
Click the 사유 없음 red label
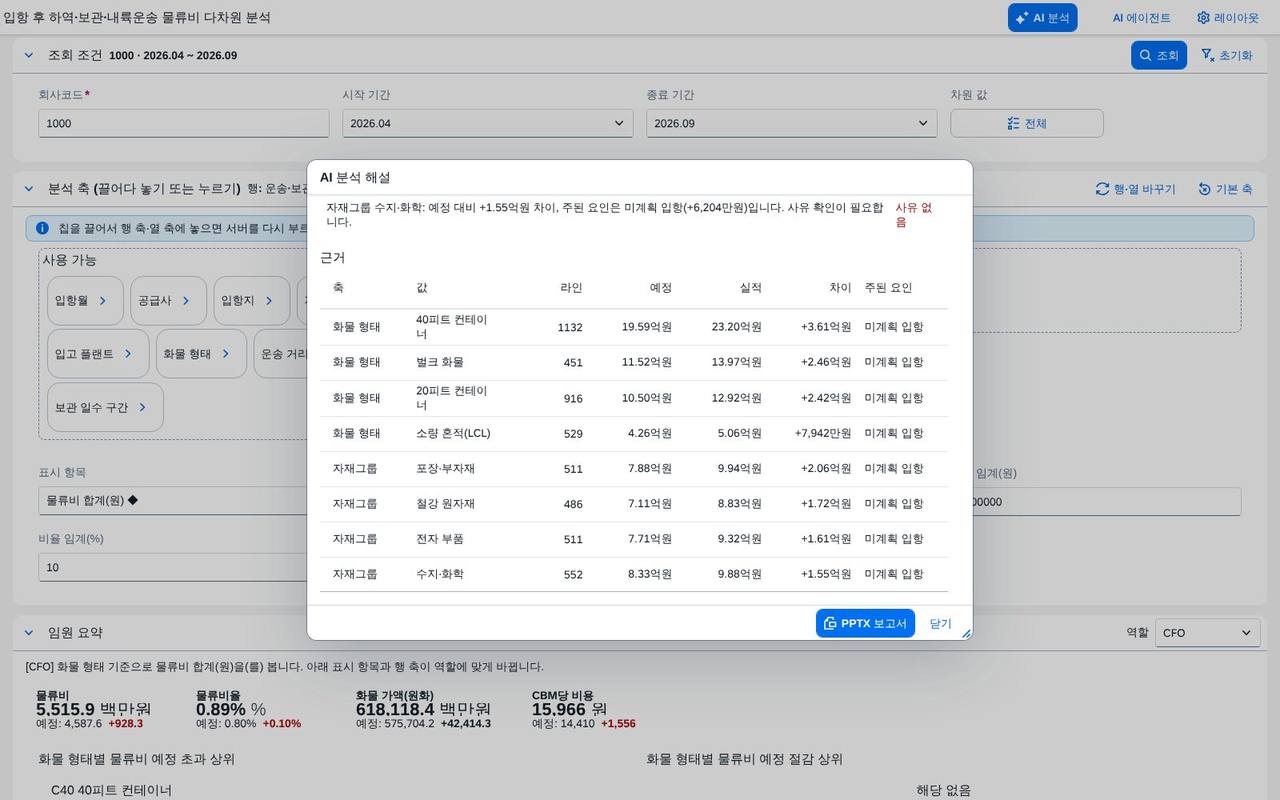(914, 214)
